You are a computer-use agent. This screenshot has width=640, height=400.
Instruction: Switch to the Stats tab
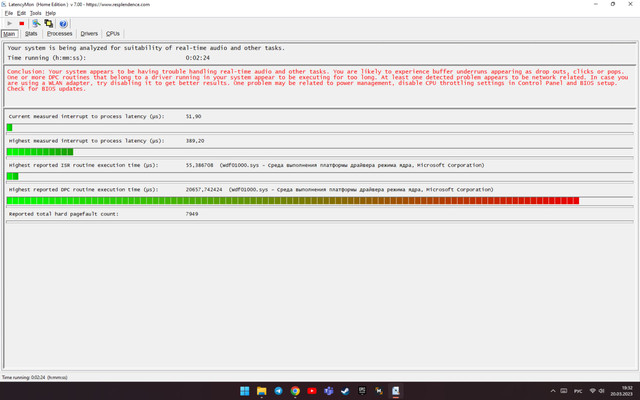[31, 34]
